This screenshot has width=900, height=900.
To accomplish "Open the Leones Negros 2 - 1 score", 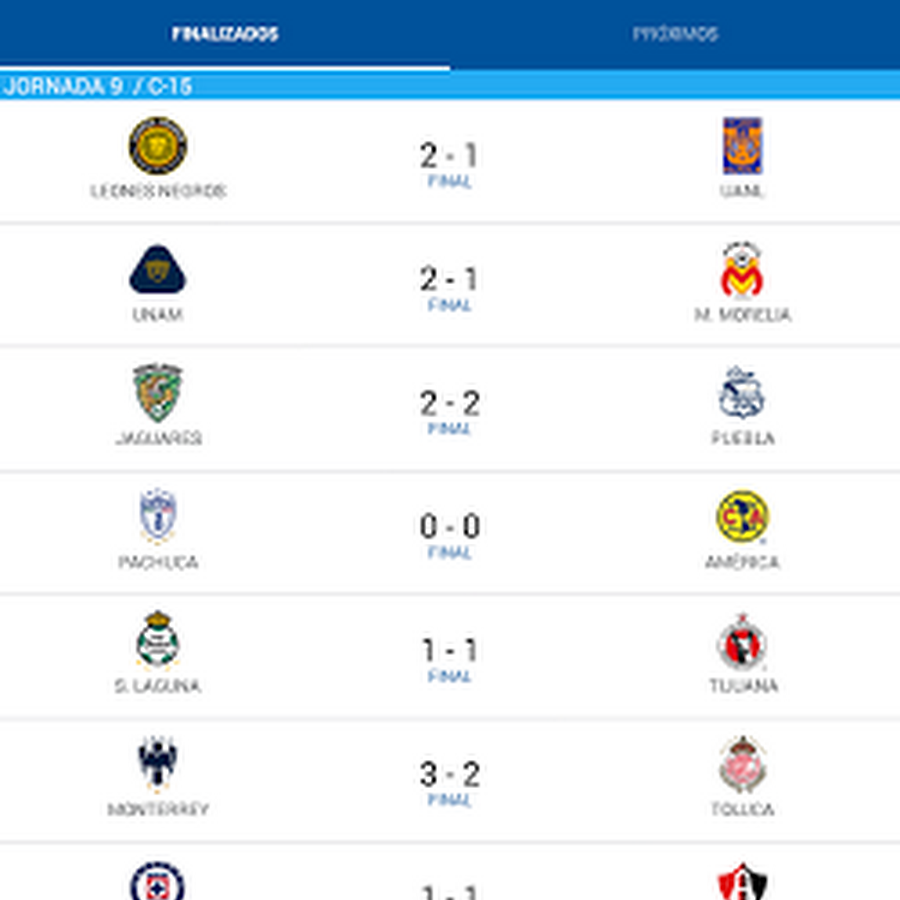I will [449, 157].
